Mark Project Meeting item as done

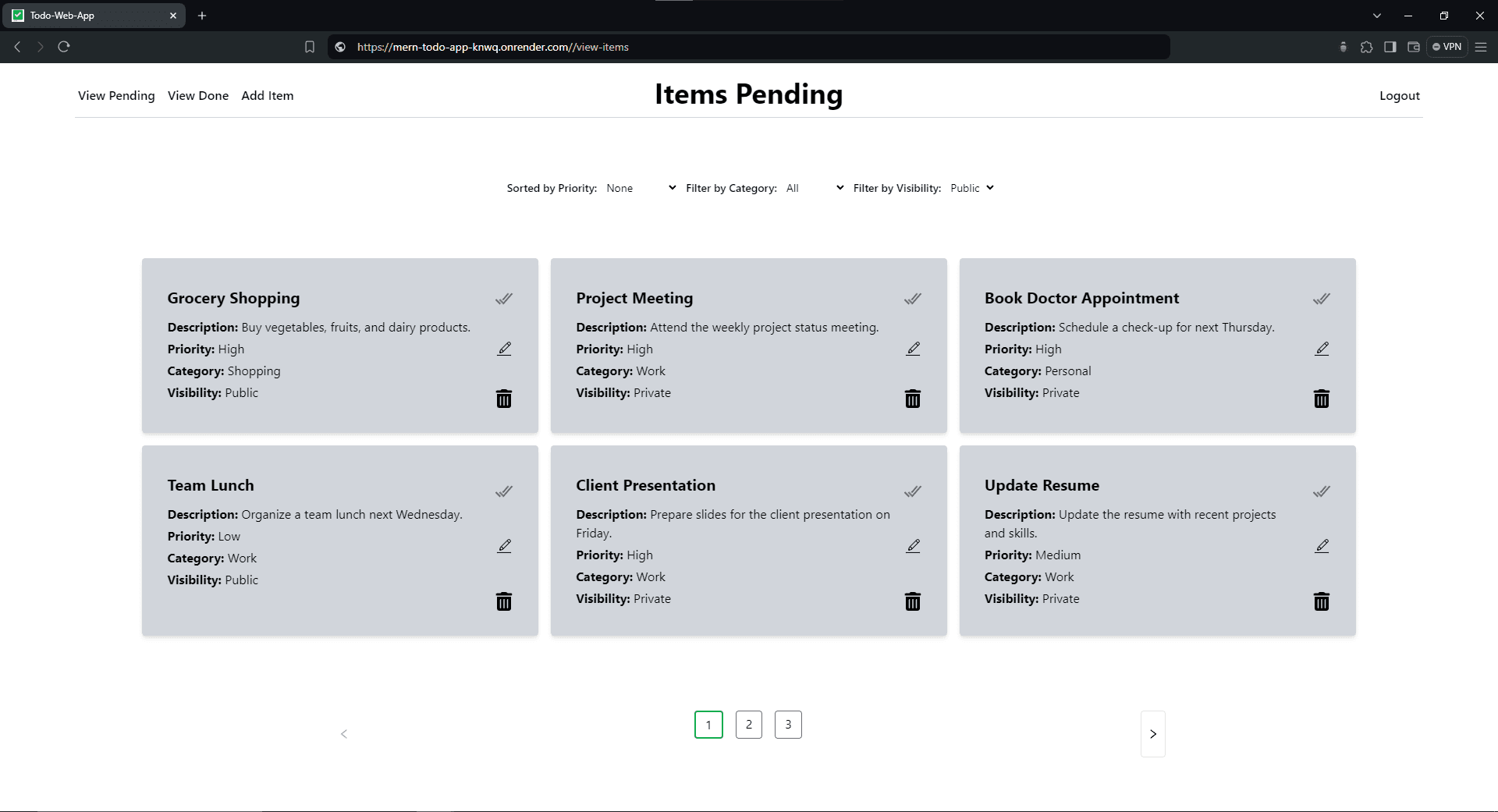pyautogui.click(x=912, y=299)
